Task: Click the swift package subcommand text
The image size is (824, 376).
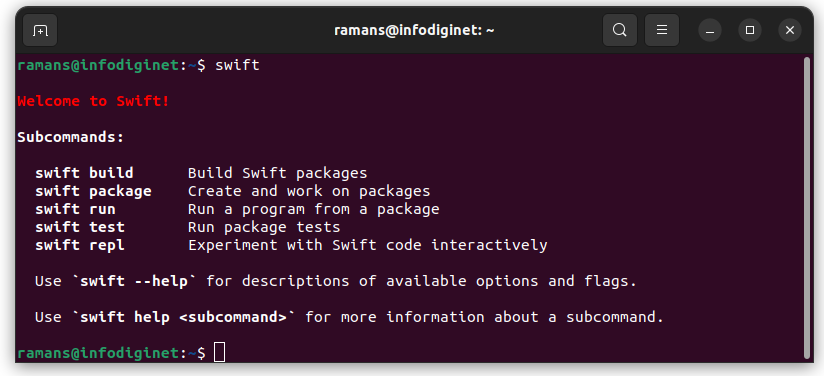Action: point(93,191)
